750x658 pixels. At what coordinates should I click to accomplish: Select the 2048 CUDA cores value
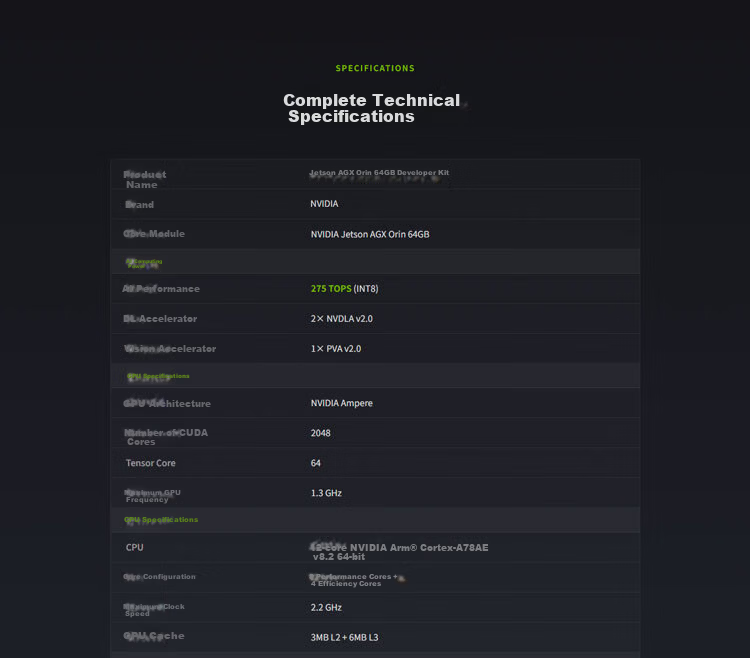(320, 433)
